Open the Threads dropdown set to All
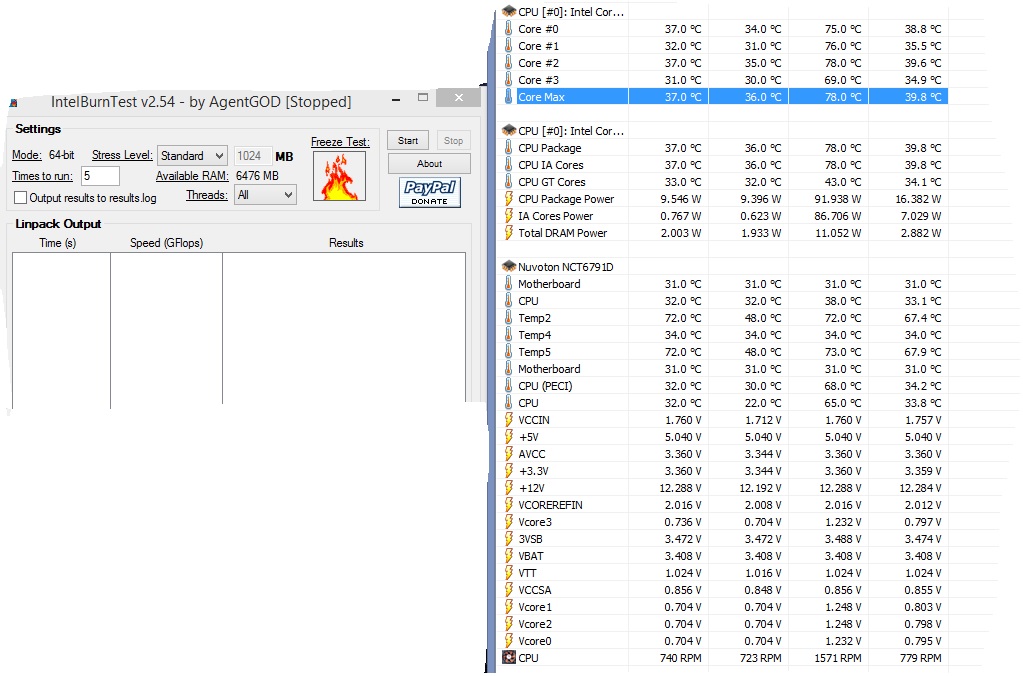 click(x=265, y=194)
